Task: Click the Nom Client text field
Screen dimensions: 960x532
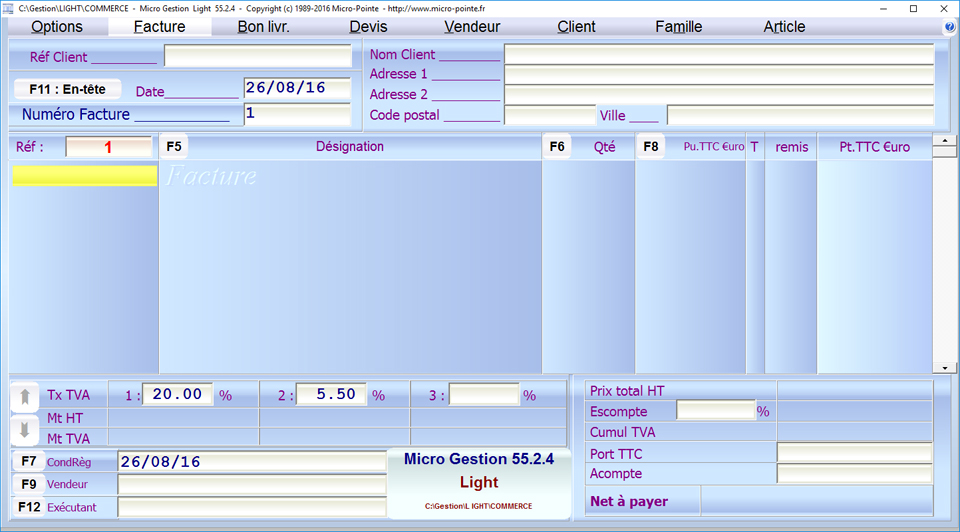Action: point(718,54)
